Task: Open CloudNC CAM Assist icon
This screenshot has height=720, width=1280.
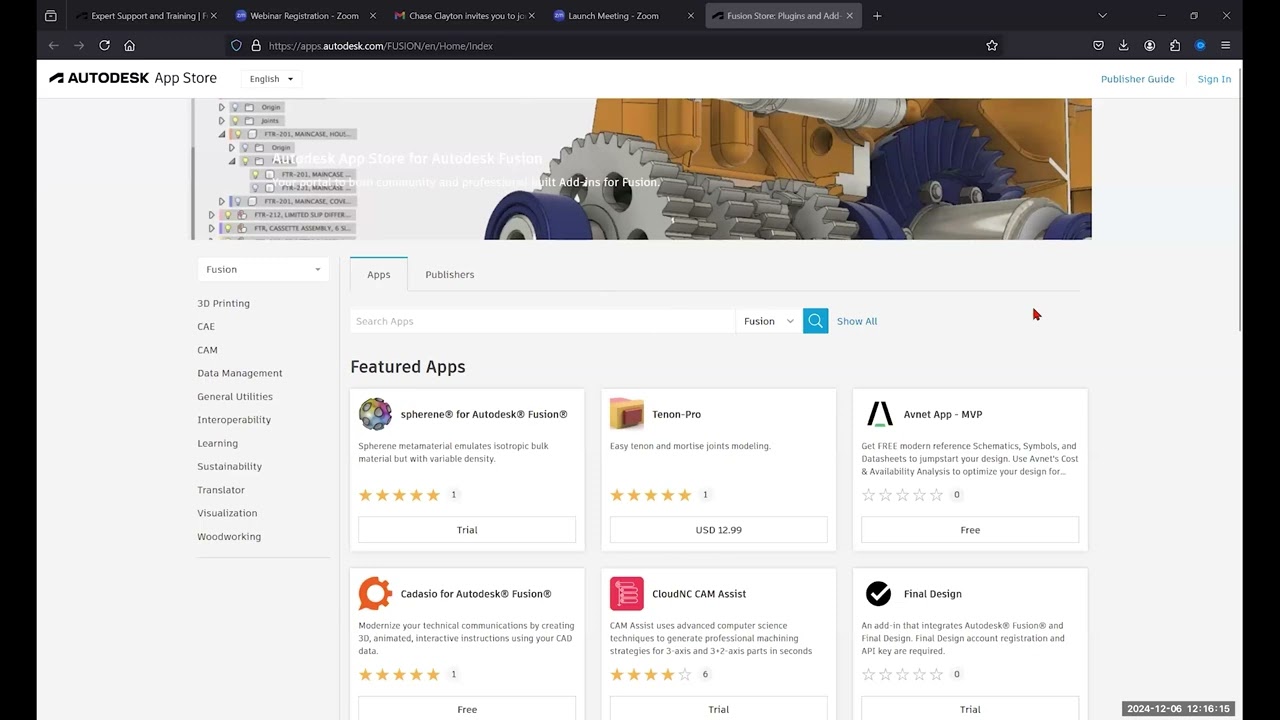Action: (x=627, y=594)
